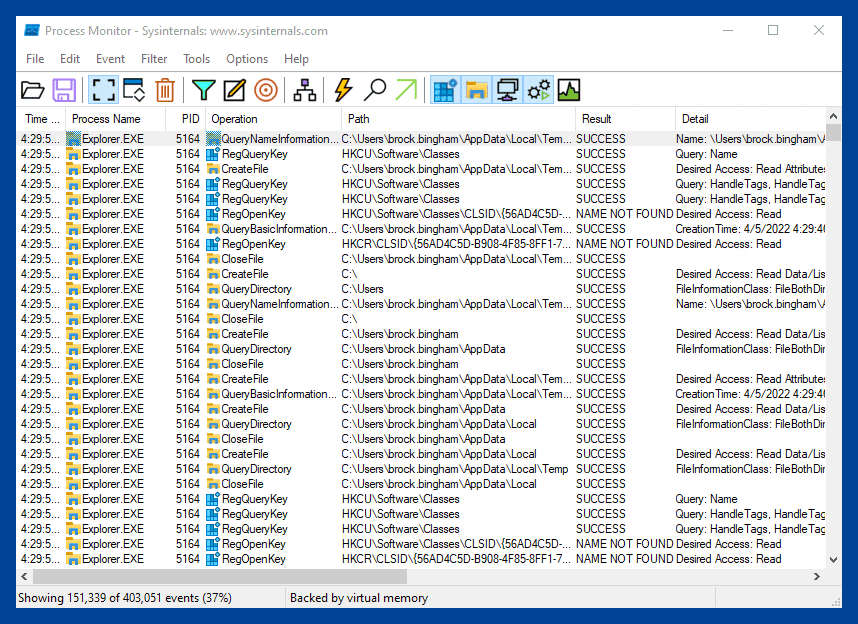This screenshot has width=858, height=624.
Task: Show the Process Tree icon
Action: click(x=305, y=90)
